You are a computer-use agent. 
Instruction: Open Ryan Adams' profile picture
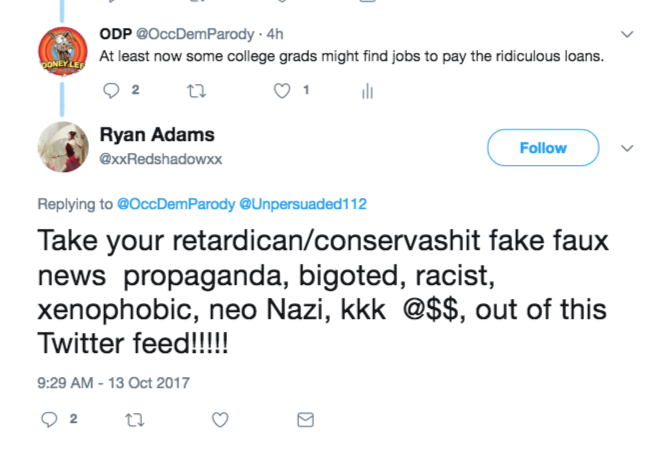pyautogui.click(x=61, y=147)
